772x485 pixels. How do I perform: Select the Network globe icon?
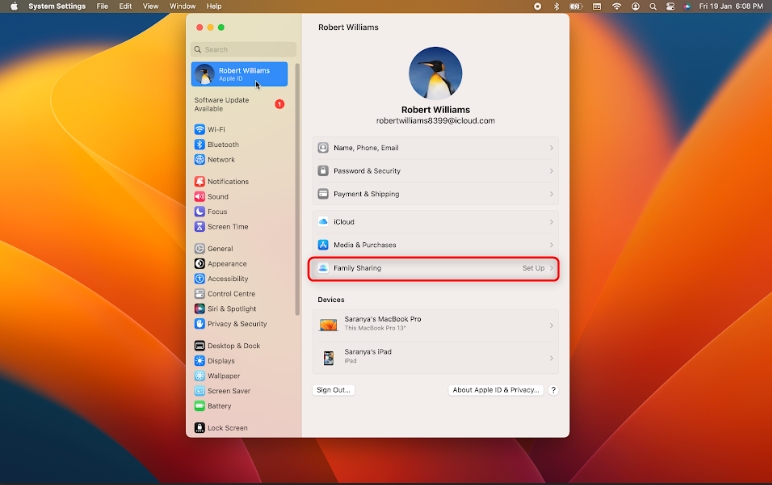(x=199, y=160)
